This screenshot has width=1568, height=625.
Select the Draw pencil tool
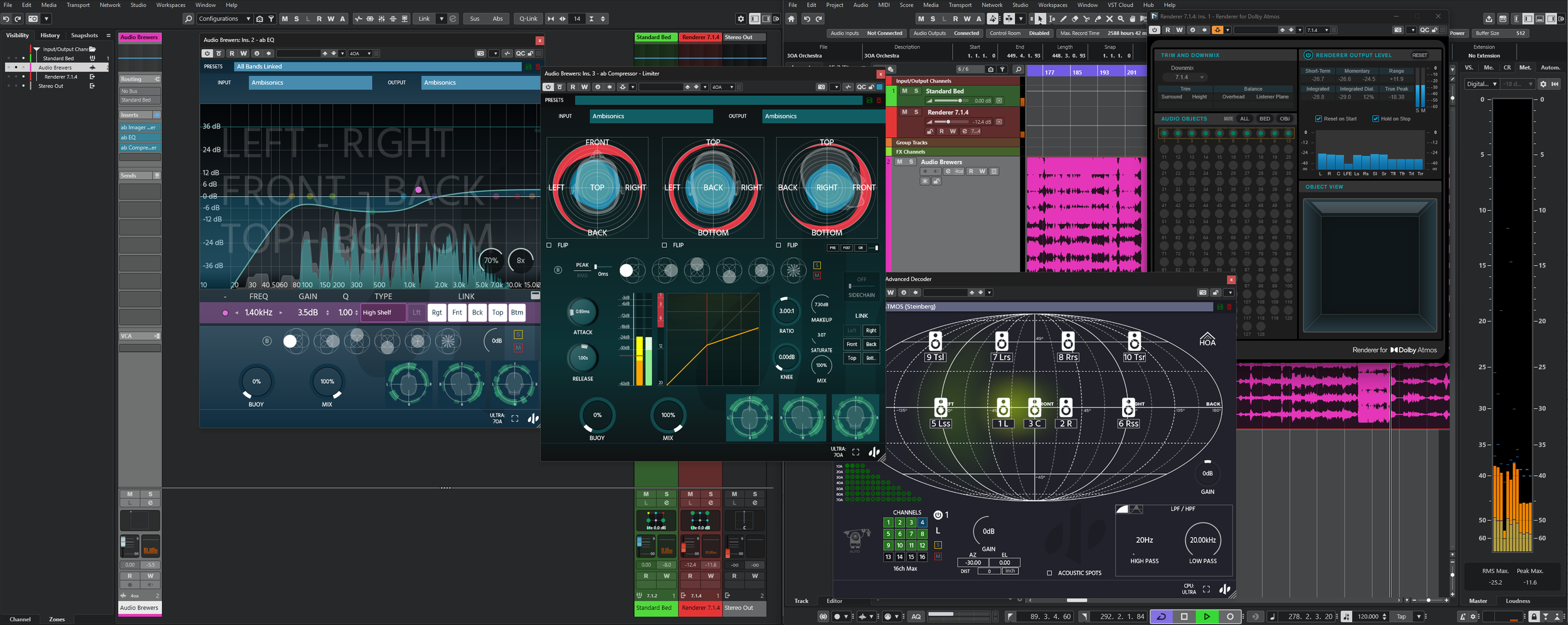coord(1063,19)
